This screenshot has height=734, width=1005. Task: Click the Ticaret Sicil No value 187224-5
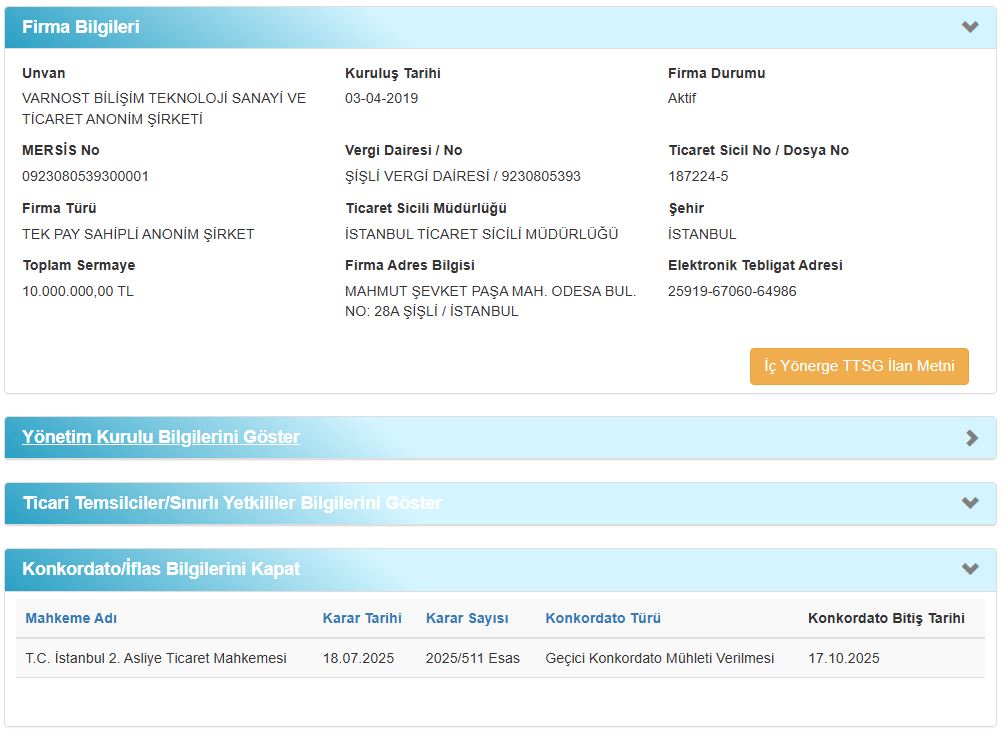coord(698,176)
